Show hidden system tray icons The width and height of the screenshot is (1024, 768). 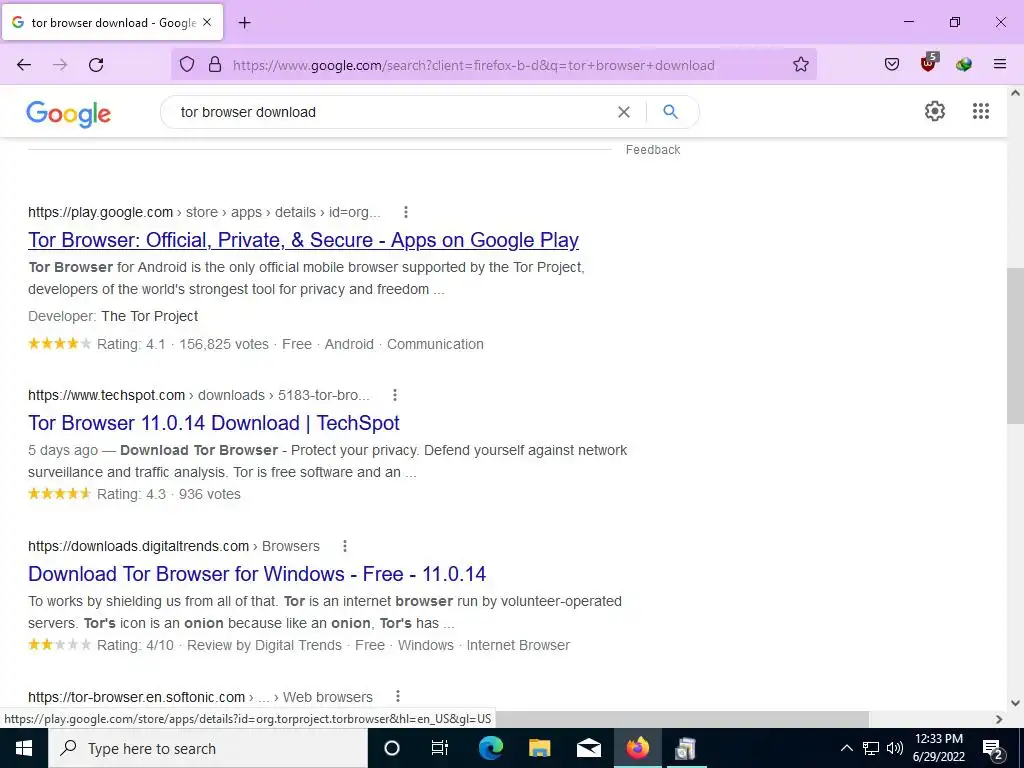pos(846,748)
